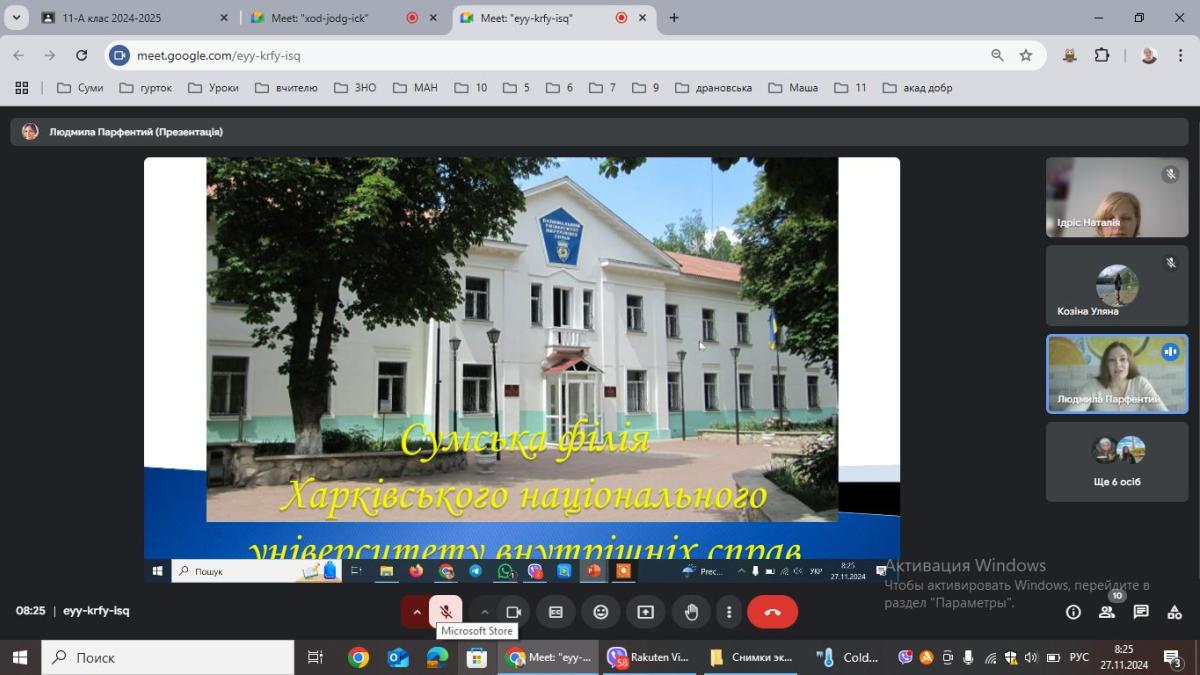Open Chrome three-dot menu
The width and height of the screenshot is (1200, 675).
click(1180, 56)
